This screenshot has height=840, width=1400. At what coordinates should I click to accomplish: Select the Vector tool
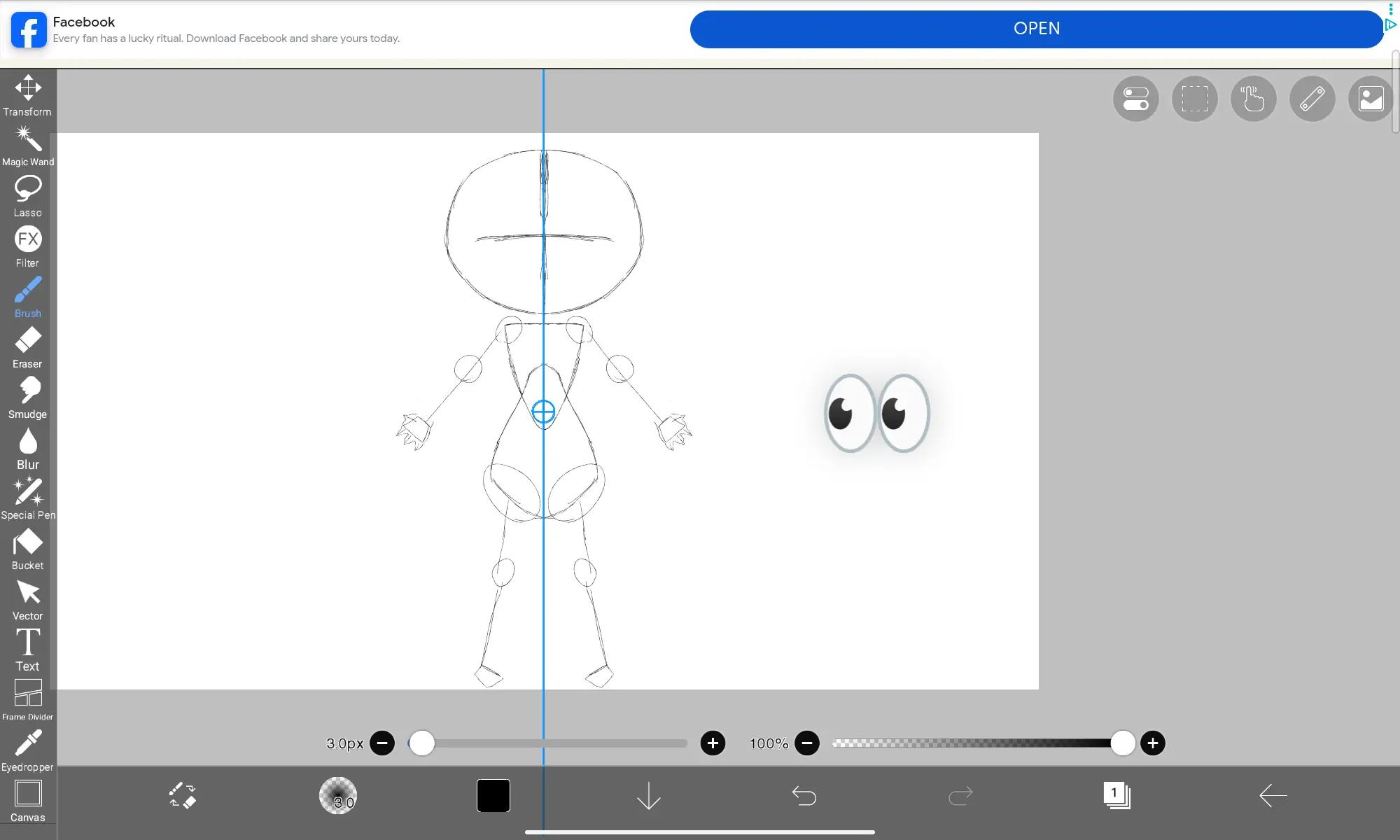[28, 600]
